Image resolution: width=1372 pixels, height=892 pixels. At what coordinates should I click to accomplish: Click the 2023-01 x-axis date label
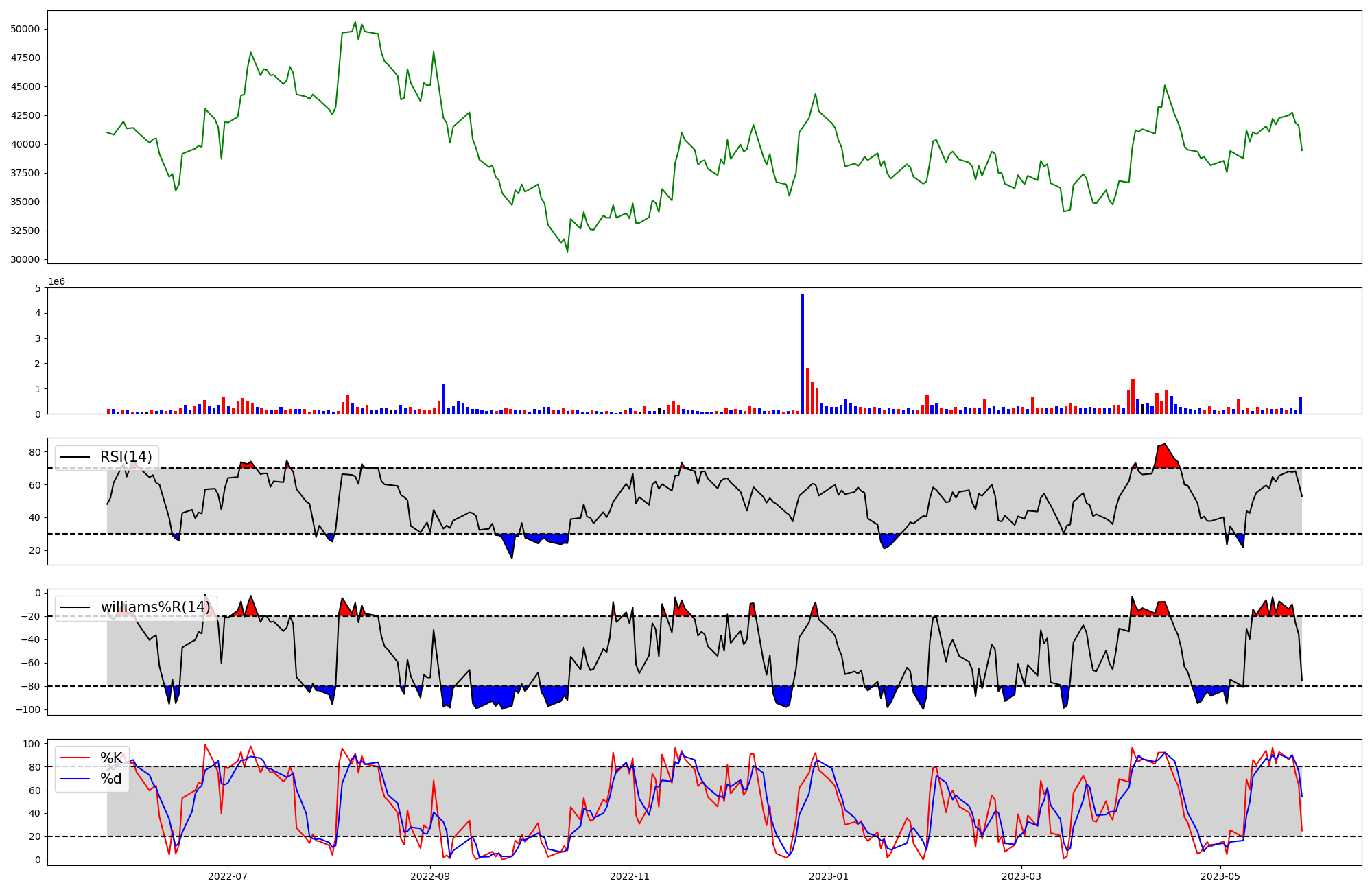829,876
